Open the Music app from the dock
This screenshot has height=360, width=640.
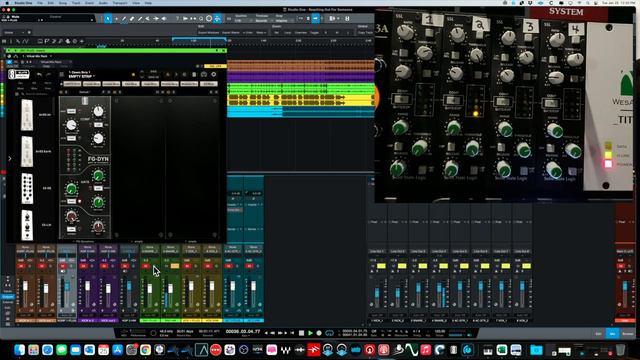tap(425, 350)
